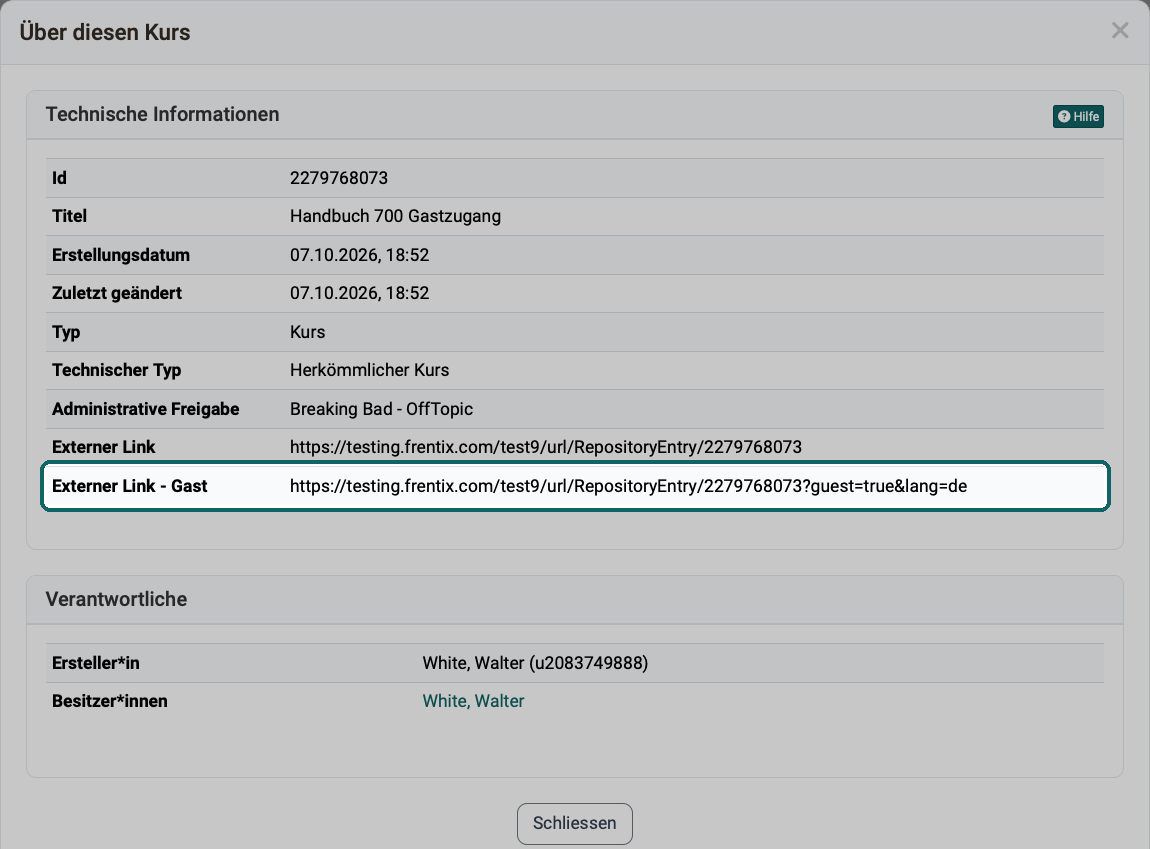Open the Hilfe help button
Image resolution: width=1150 pixels, height=849 pixels.
click(x=1078, y=117)
